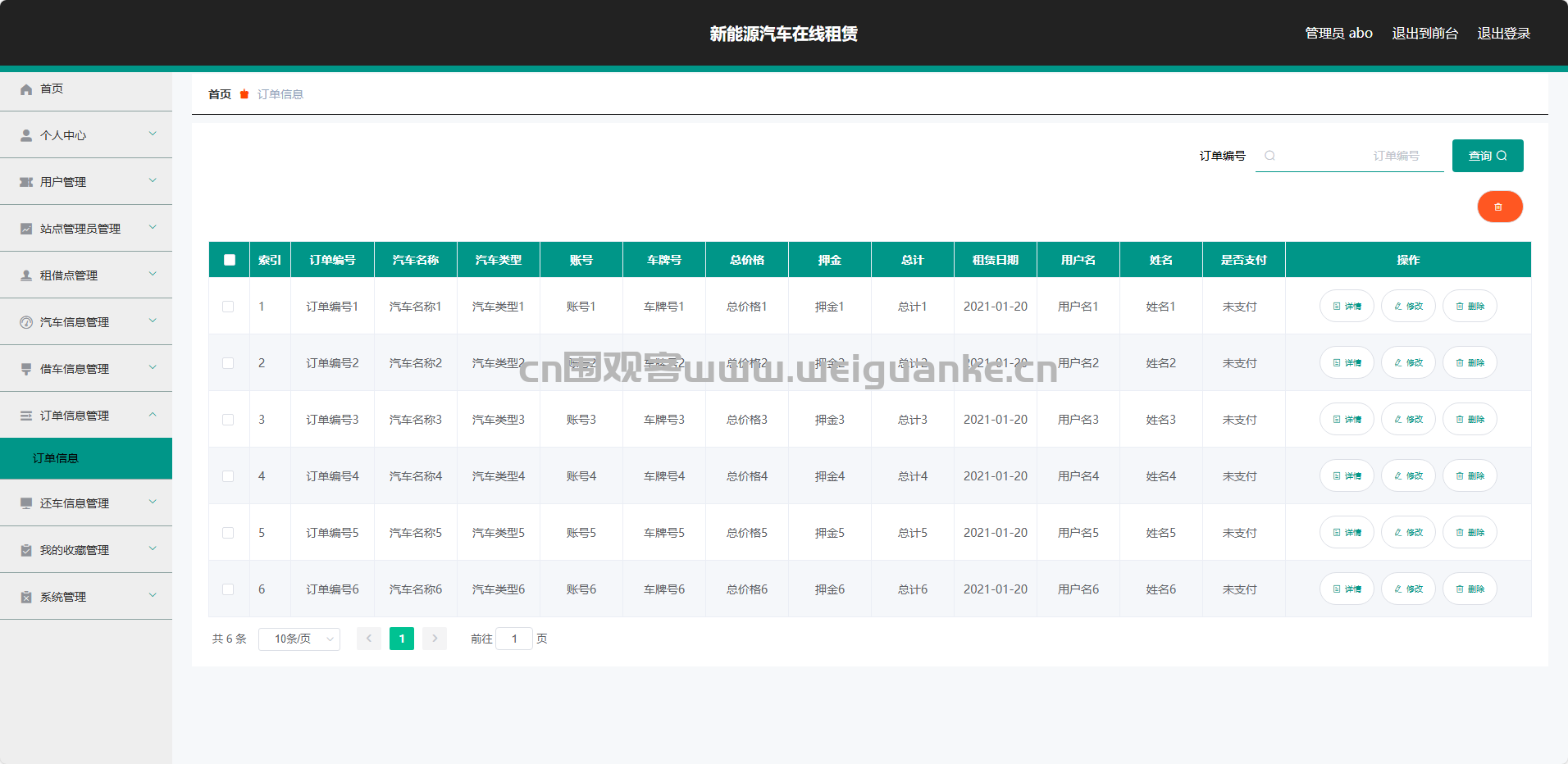Viewport: 1568px width, 764px height.
Task: Edit 订单编号3 with the 修改 button
Action: pos(1408,419)
